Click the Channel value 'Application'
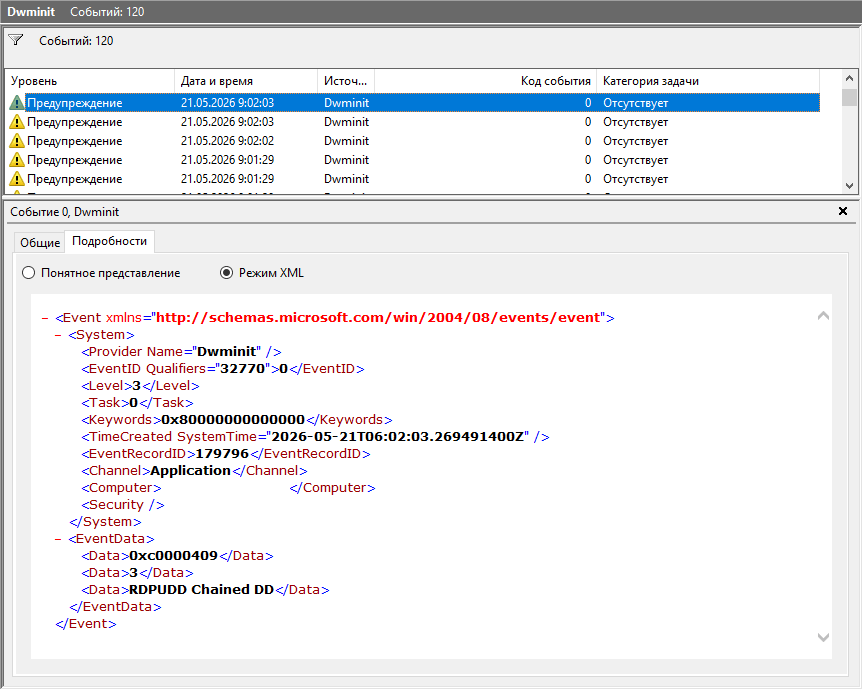 click(x=190, y=471)
